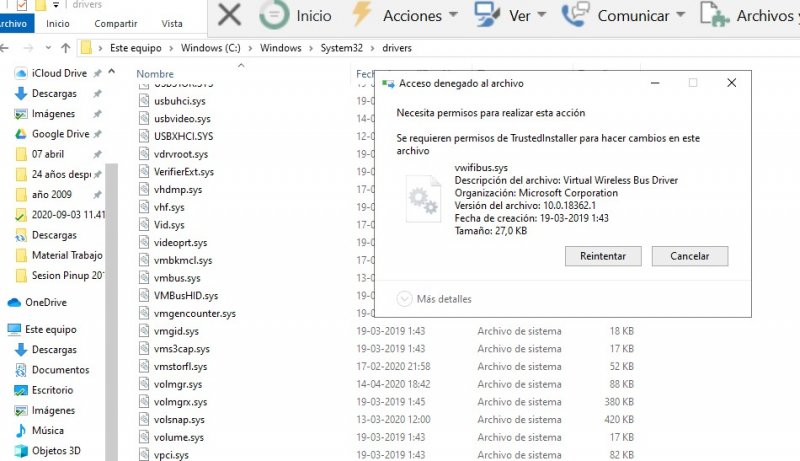Open Escritorio under Este equipo
The height and width of the screenshot is (461, 800).
tap(52, 390)
